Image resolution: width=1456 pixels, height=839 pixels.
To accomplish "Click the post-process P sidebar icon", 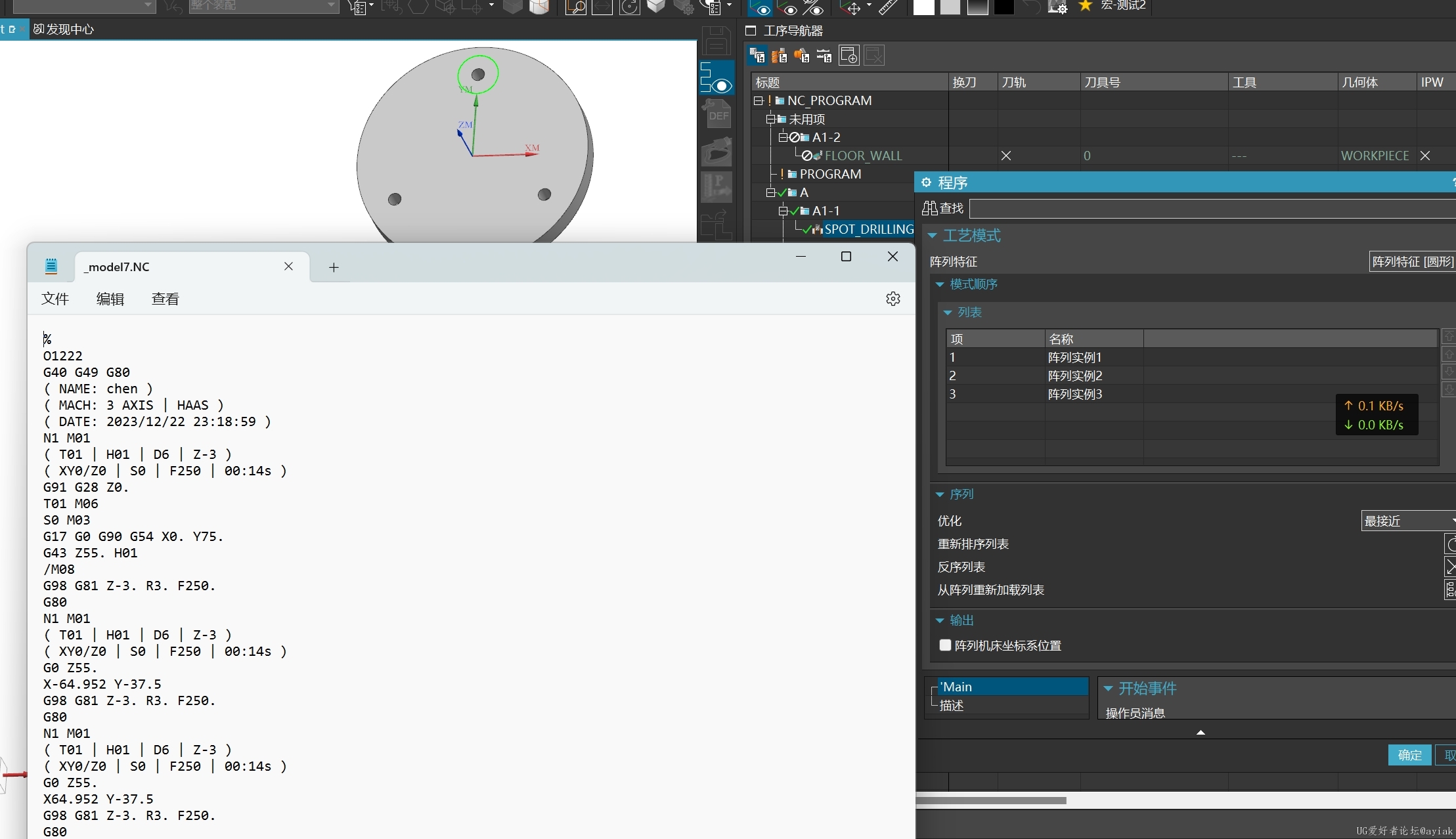I will [717, 188].
